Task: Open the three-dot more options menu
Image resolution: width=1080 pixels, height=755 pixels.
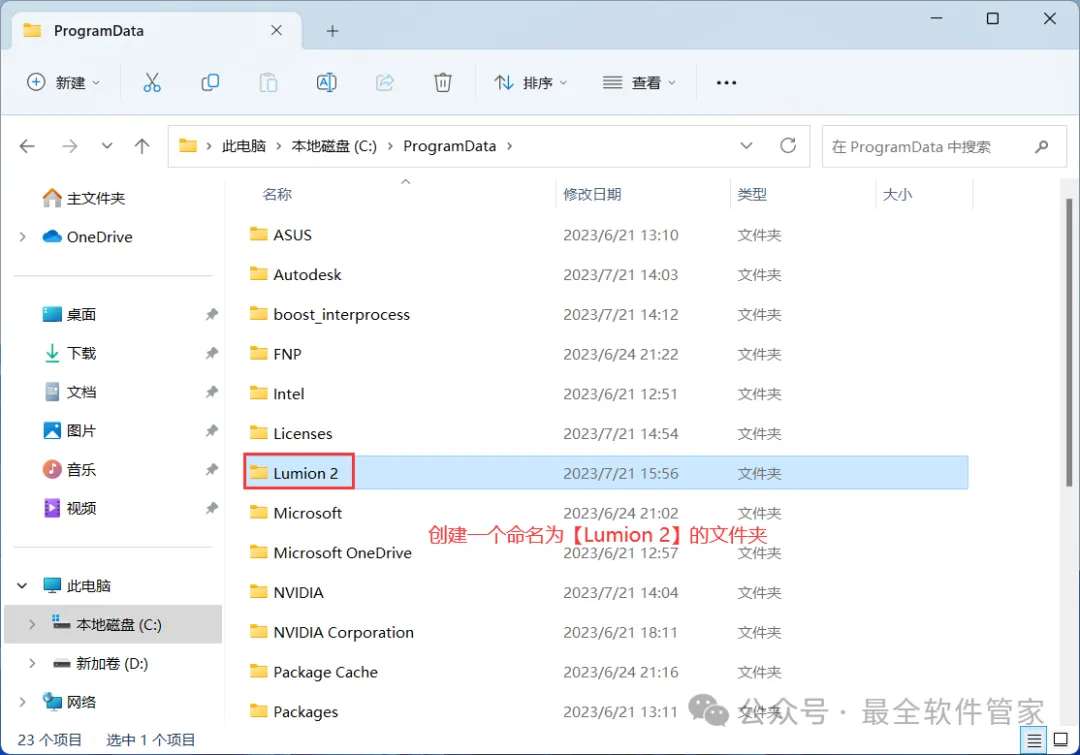Action: pyautogui.click(x=726, y=83)
